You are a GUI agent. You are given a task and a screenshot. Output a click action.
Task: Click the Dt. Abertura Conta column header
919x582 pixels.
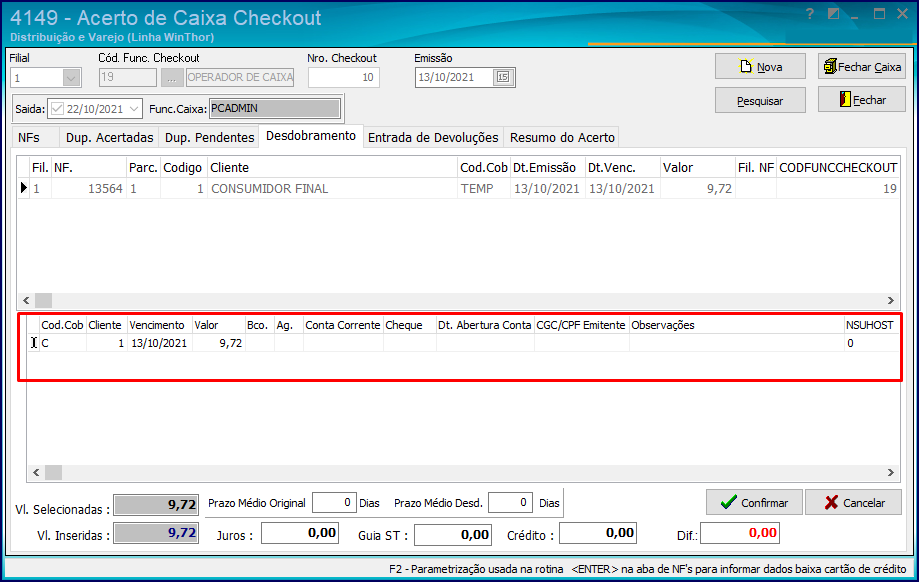[485, 325]
